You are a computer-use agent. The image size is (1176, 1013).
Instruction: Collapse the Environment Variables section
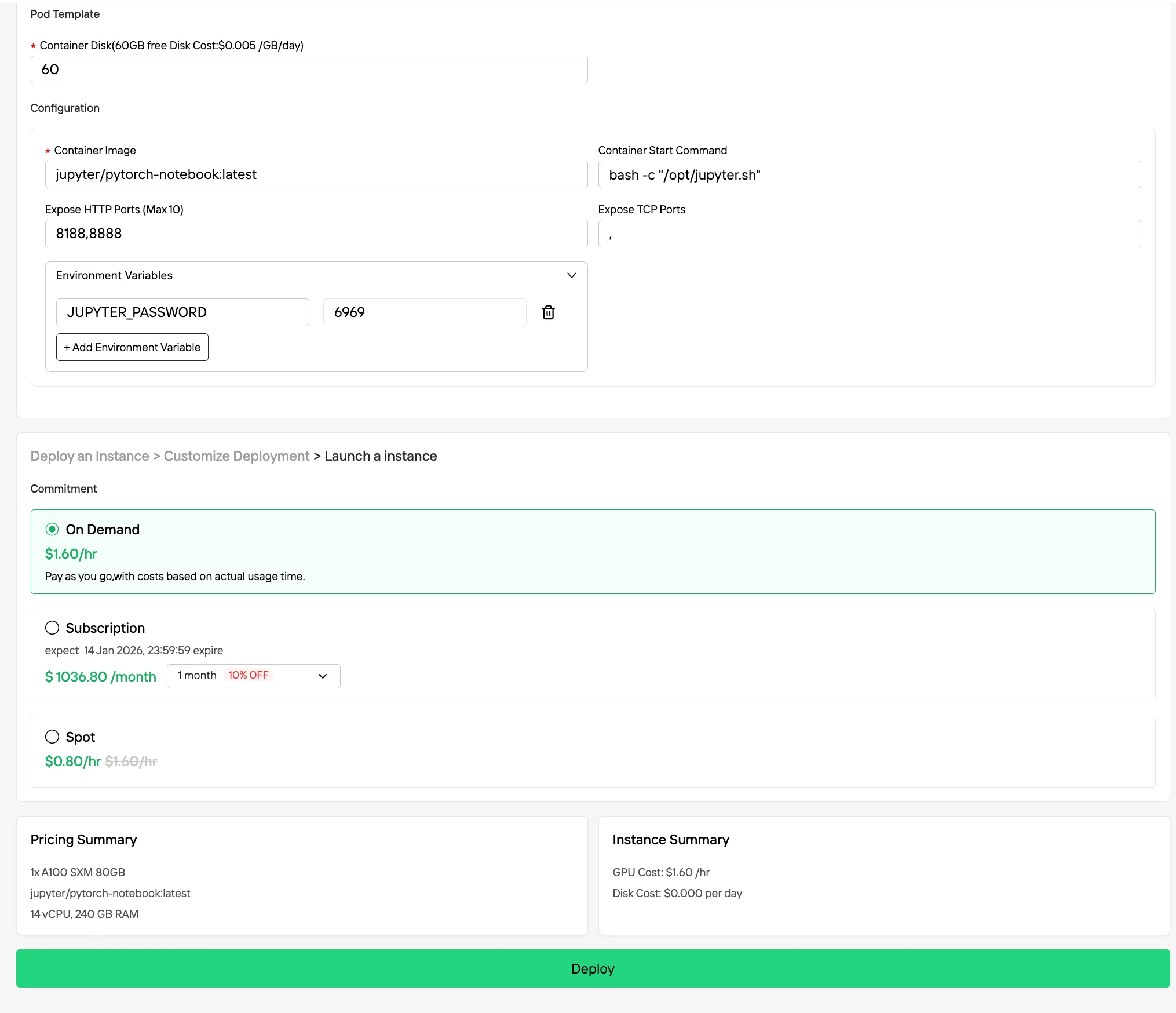[571, 275]
